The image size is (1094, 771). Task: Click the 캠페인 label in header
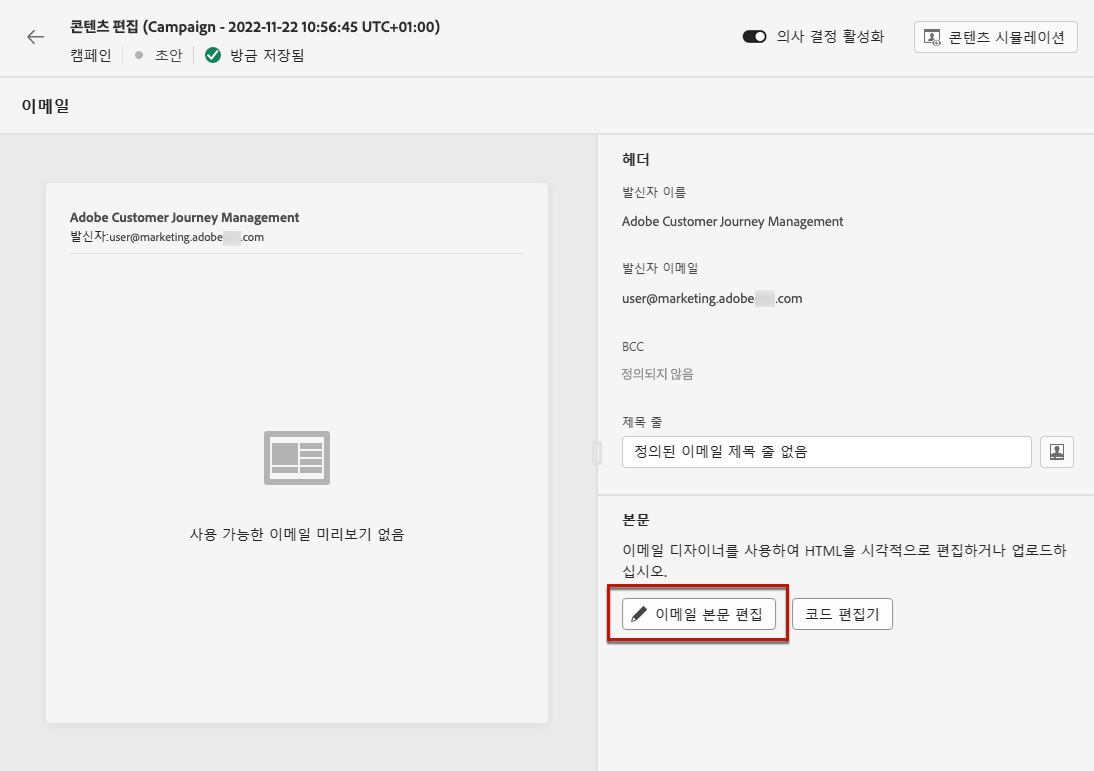[91, 55]
